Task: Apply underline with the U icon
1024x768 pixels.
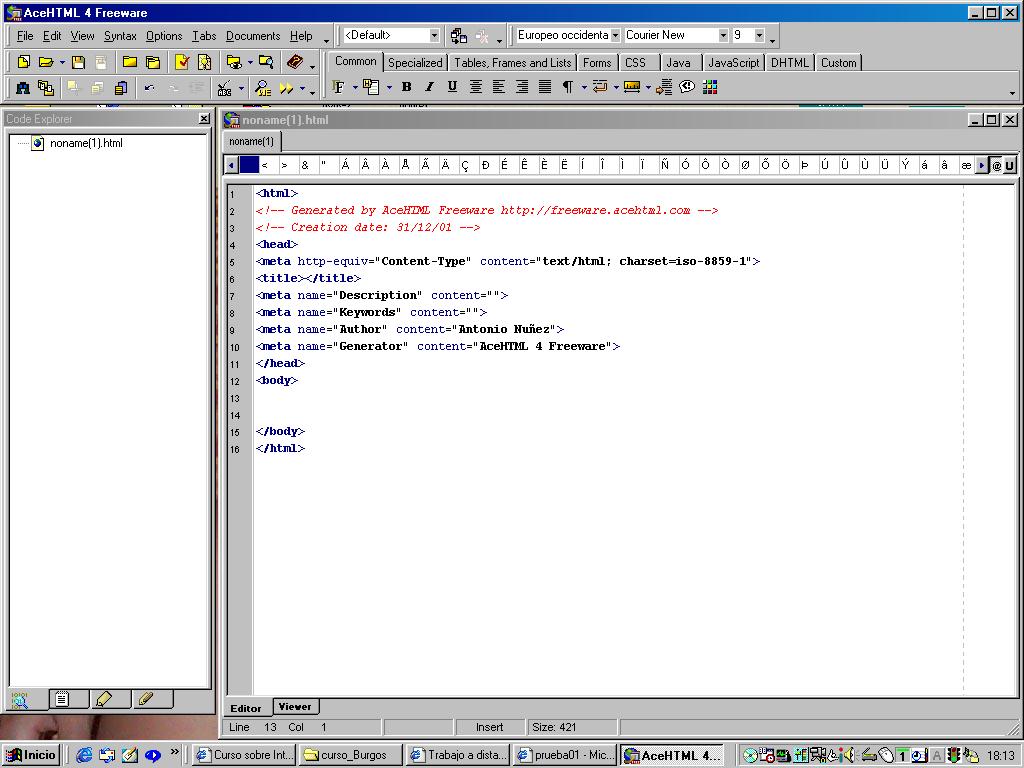Action: (452, 87)
